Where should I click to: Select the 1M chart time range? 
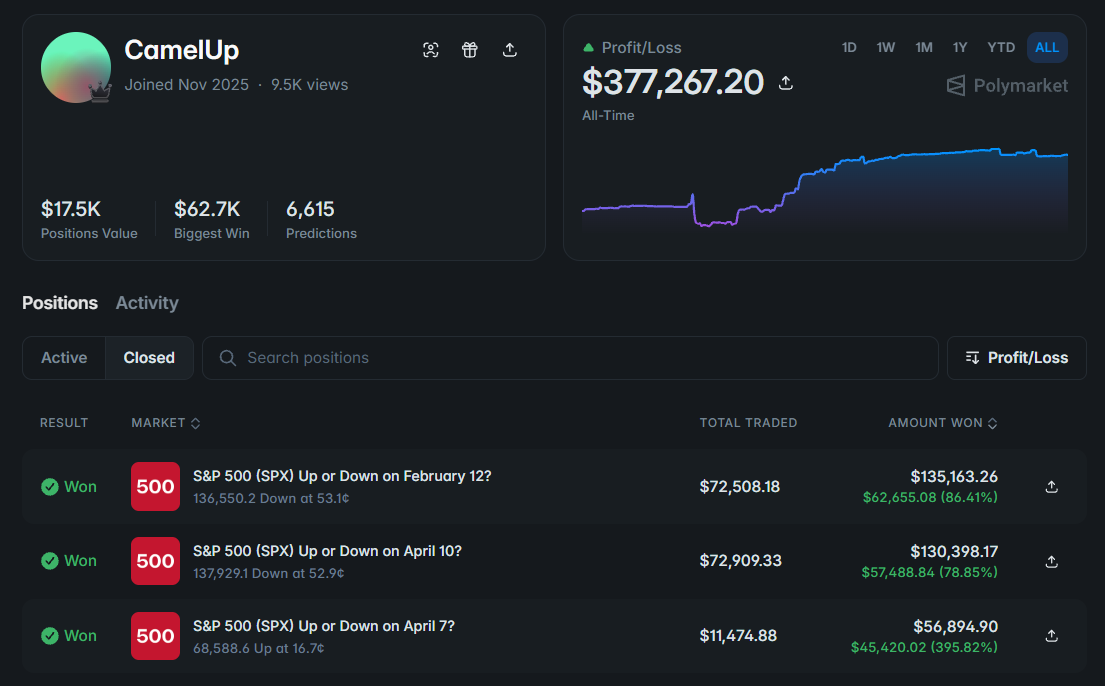point(924,48)
